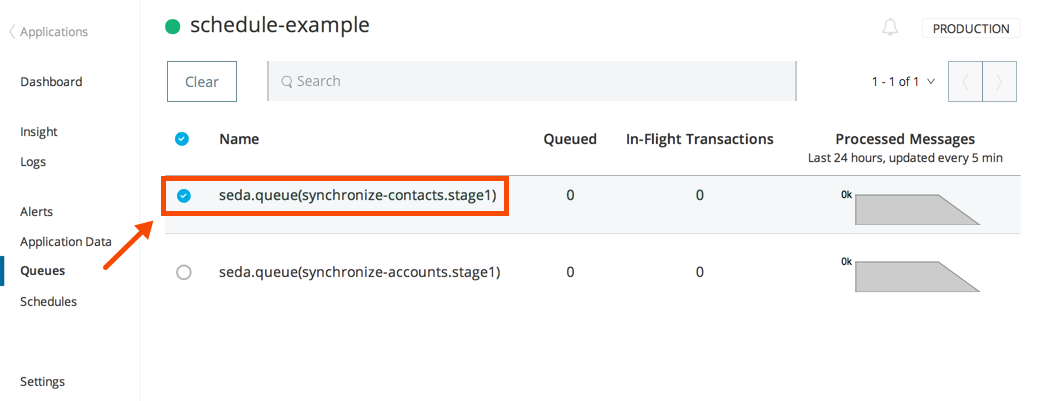
Task: Click the seda.queue(synchronize-accounts.stage1) queue name
Action: click(359, 272)
